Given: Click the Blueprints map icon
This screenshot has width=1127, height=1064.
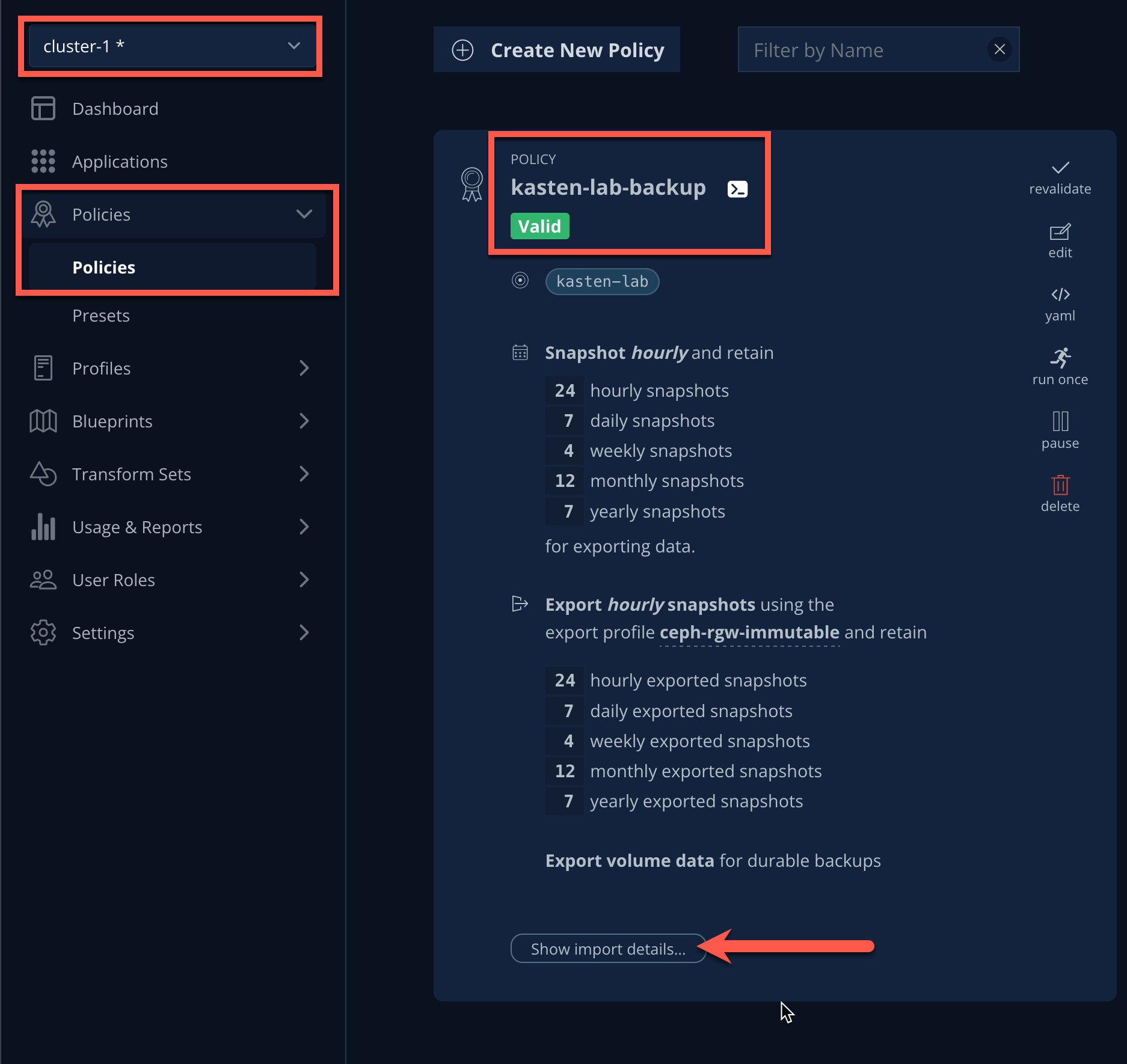Looking at the screenshot, I should click(x=43, y=421).
